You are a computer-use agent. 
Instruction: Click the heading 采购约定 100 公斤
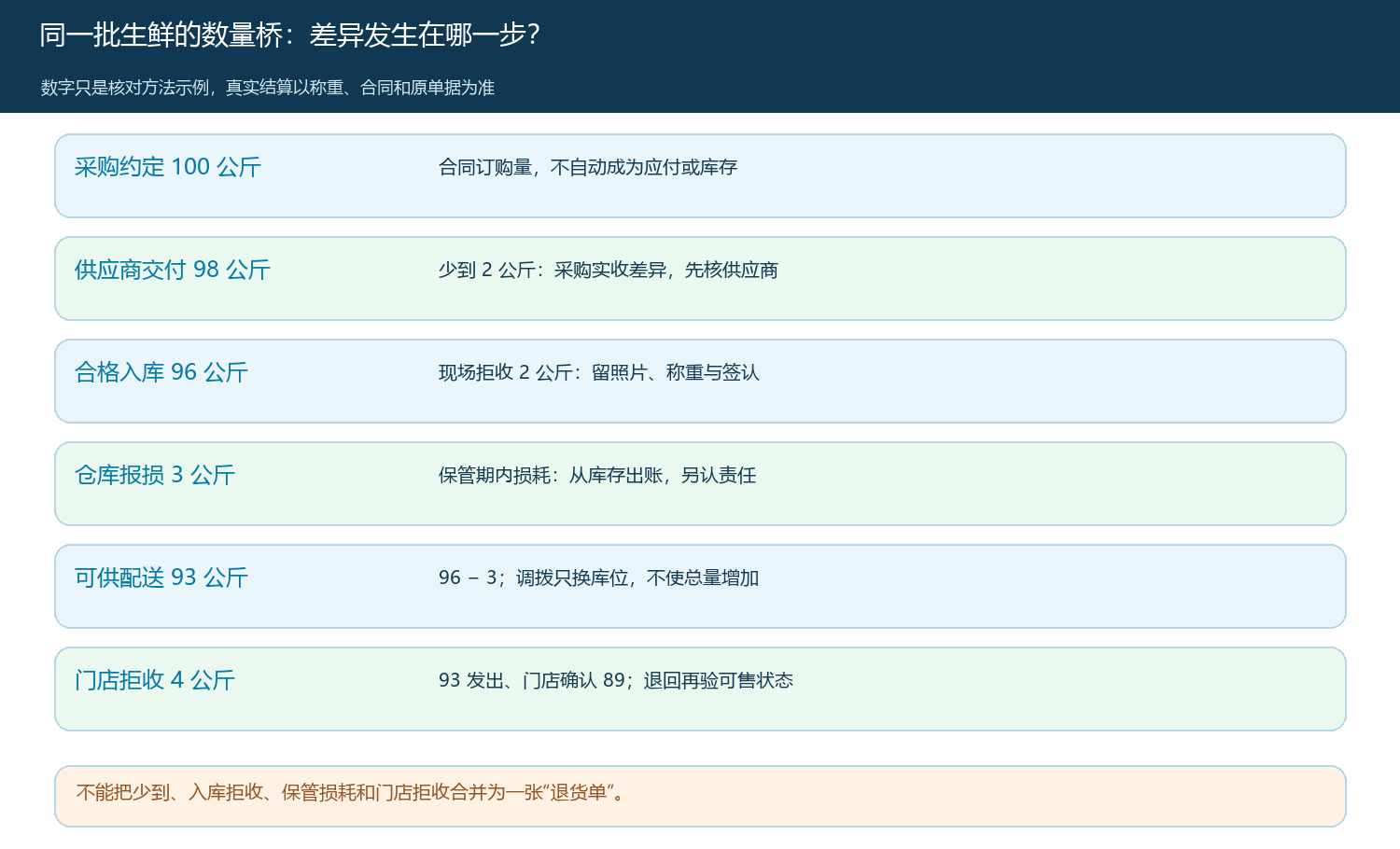pyautogui.click(x=168, y=167)
